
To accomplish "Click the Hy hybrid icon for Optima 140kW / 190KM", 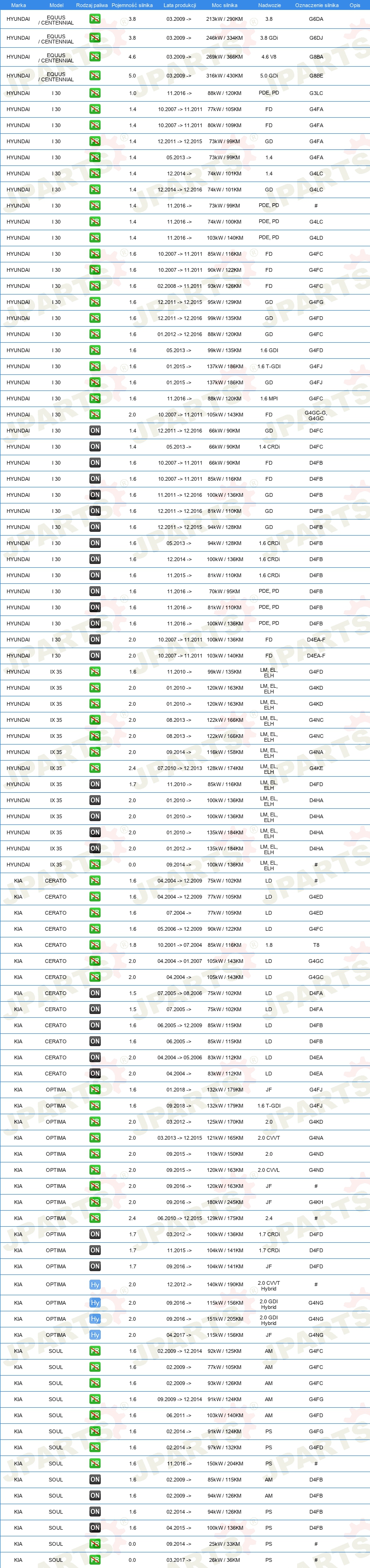I will point(95,1284).
